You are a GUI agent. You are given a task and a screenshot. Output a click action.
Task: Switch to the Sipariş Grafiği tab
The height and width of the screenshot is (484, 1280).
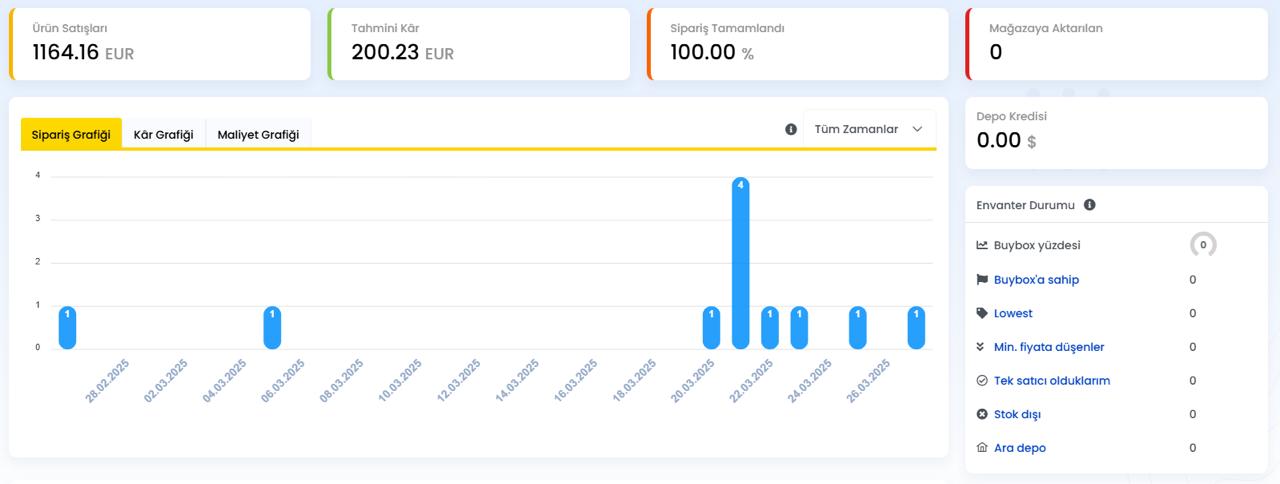point(71,134)
